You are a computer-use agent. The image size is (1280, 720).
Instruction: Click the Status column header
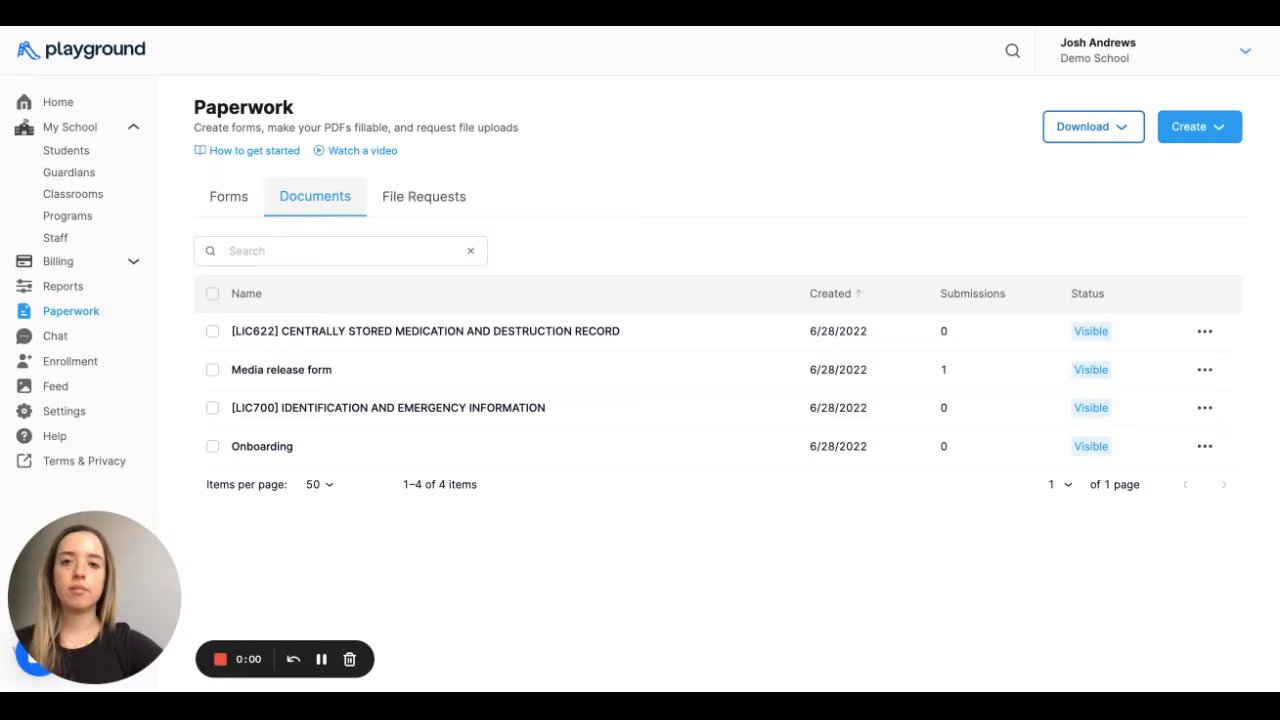point(1087,294)
